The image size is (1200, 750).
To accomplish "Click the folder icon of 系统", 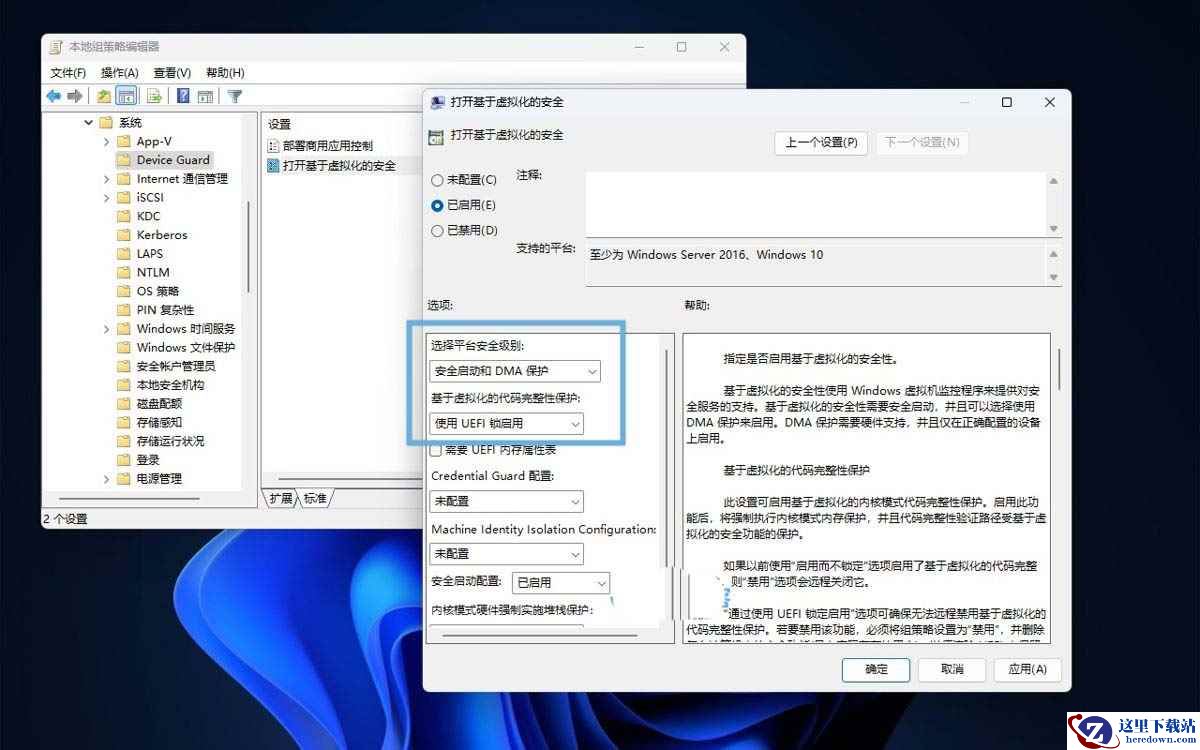I will (106, 122).
